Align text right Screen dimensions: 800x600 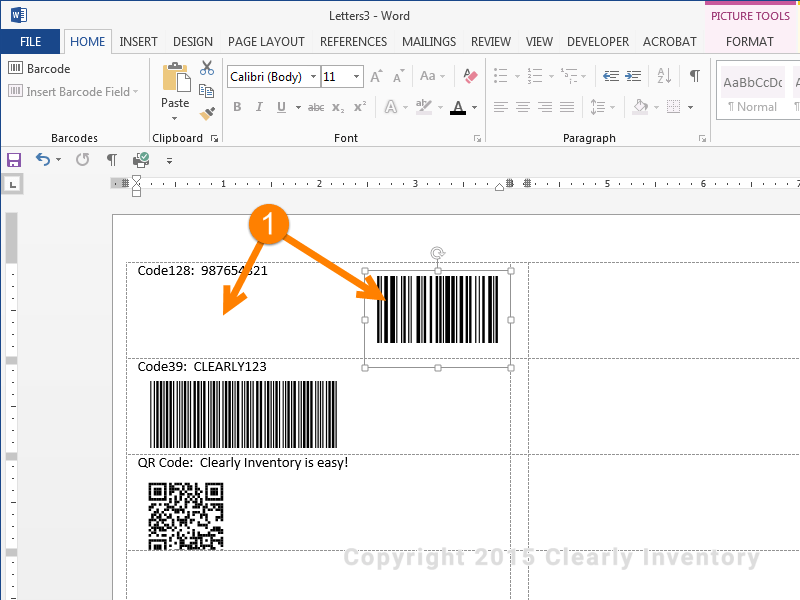pos(545,107)
